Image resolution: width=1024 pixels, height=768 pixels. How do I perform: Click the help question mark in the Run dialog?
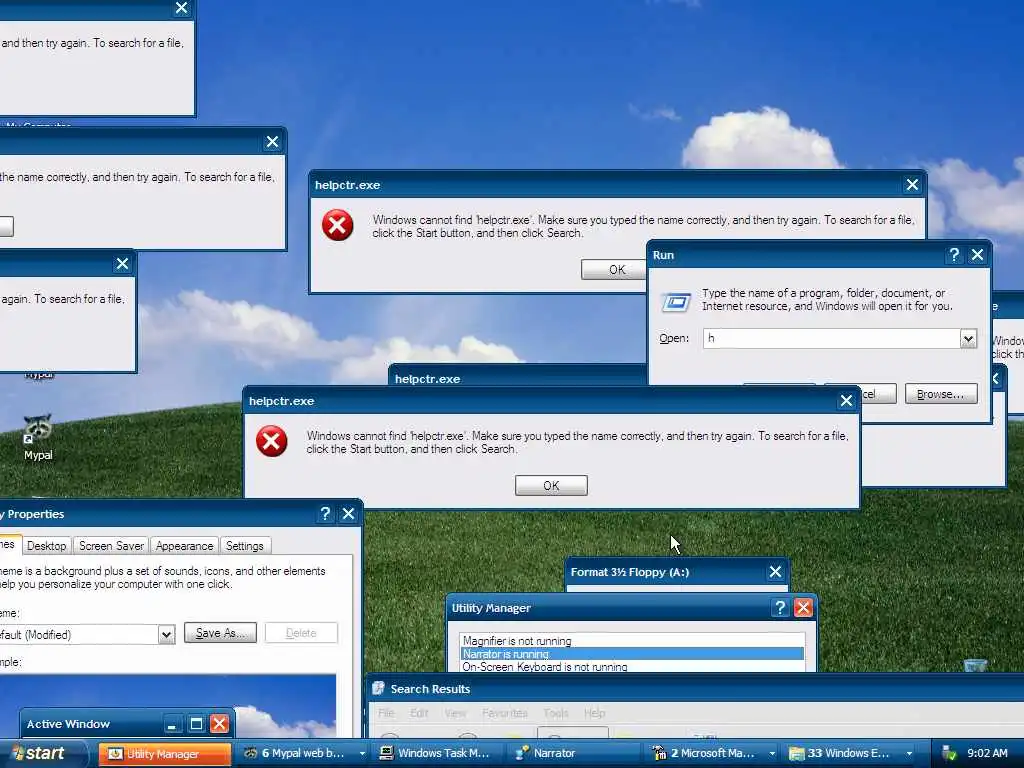coord(954,255)
